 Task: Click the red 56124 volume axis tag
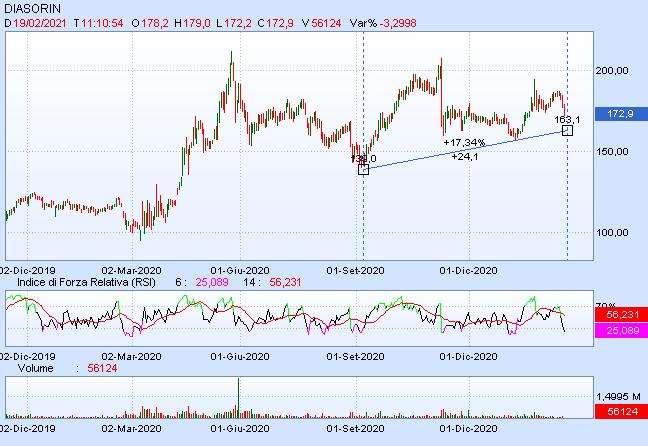[x=621, y=412]
